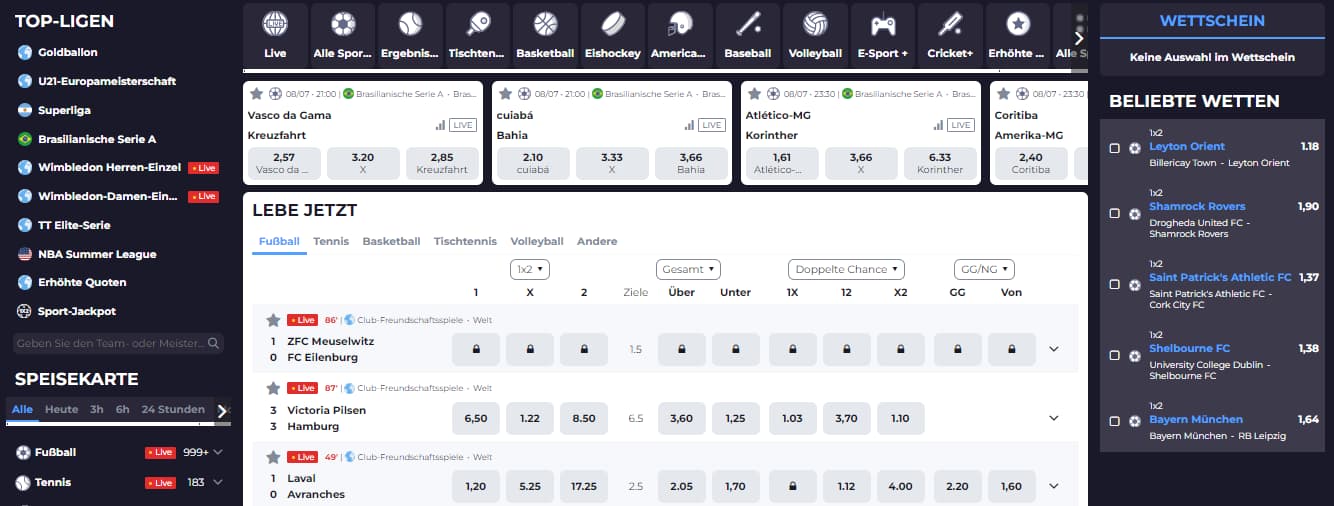1334x506 pixels.
Task: Select the Alle Sport soccer ball icon
Action: coord(343,24)
